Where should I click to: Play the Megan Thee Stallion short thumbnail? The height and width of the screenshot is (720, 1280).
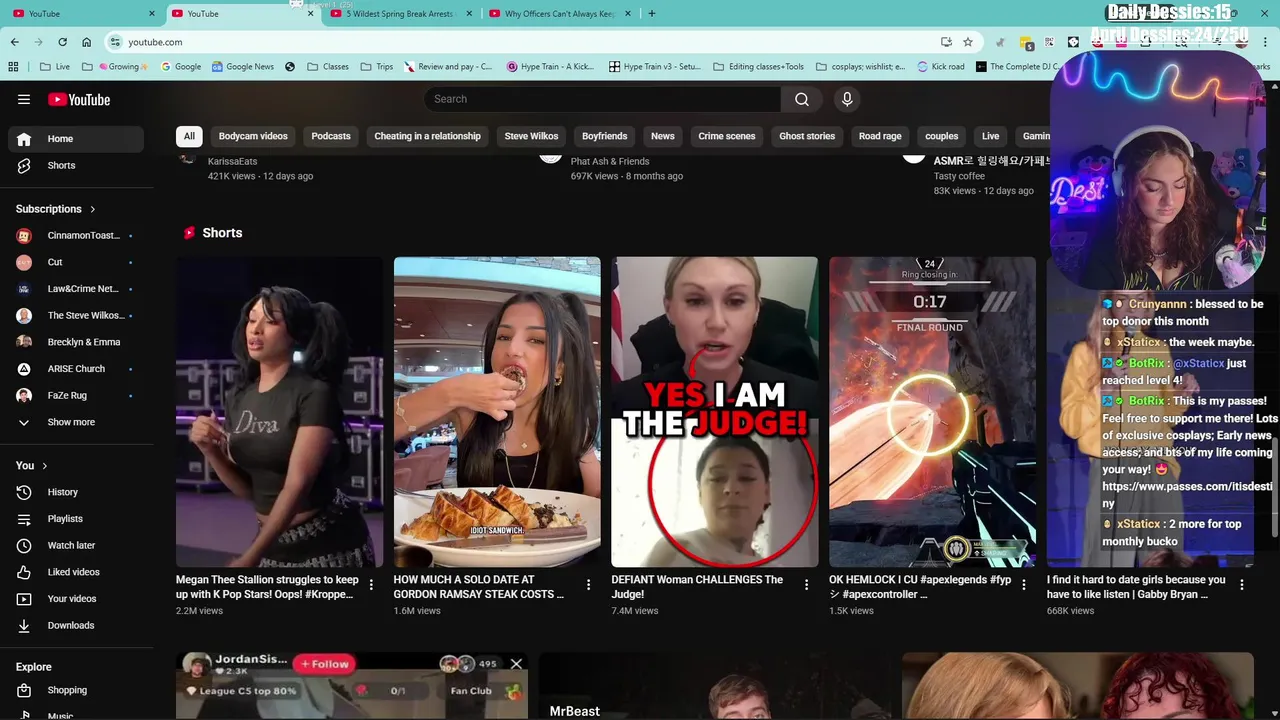coord(279,412)
